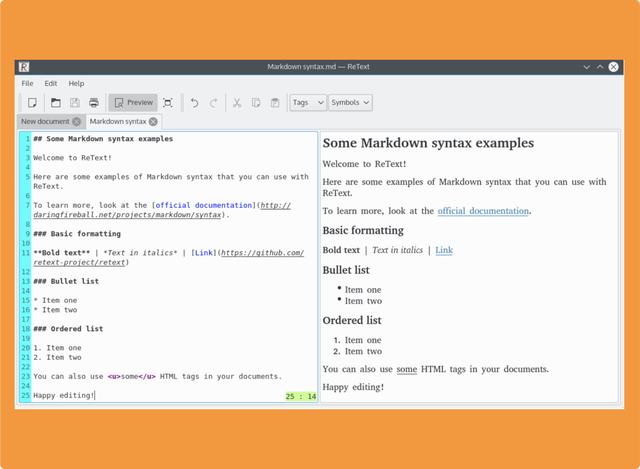Click '1. Item one' in the editor
Viewport: 640px width, 469px height.
click(x=57, y=348)
